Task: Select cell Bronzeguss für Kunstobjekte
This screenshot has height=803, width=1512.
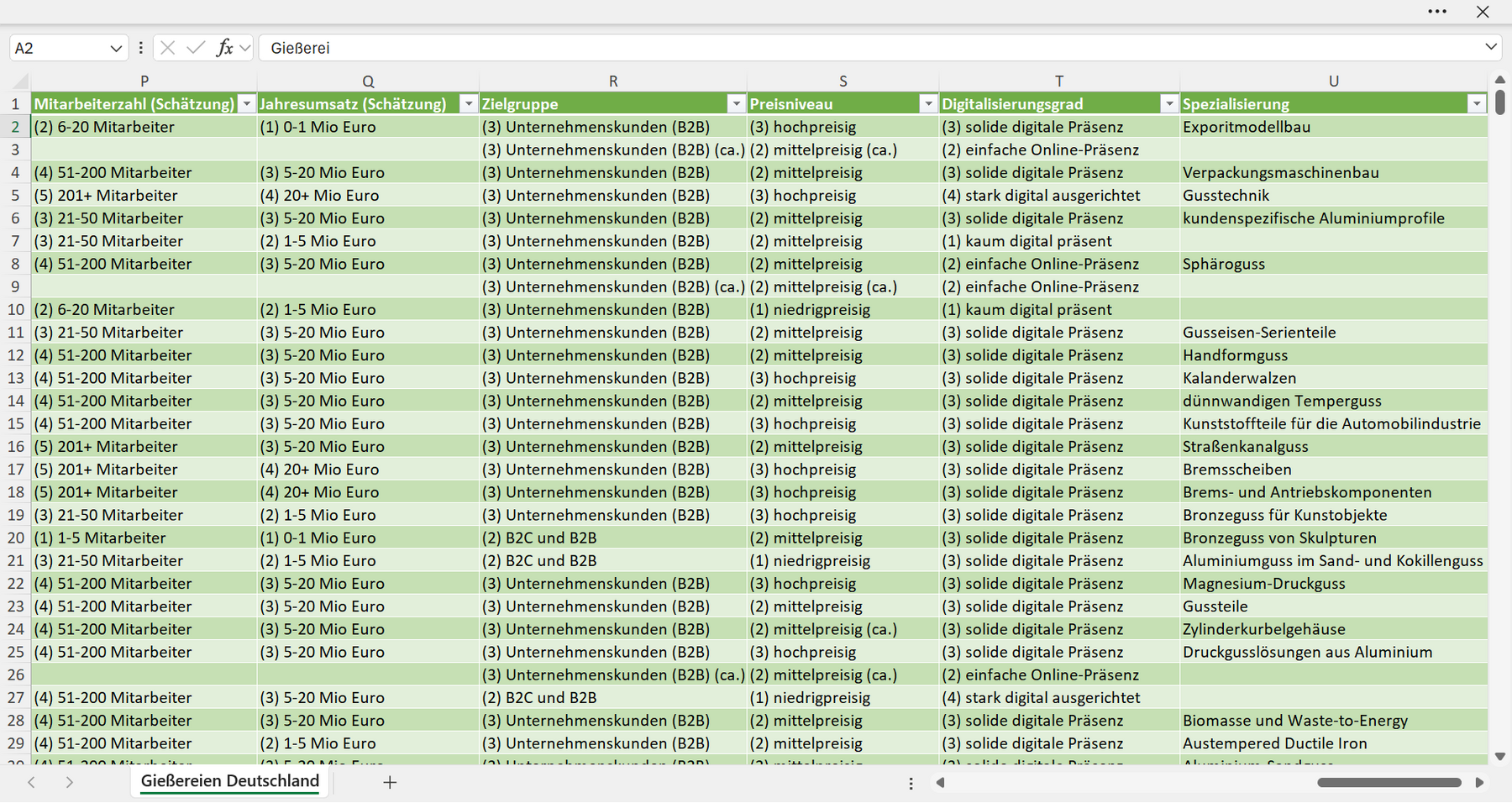Action: pos(1334,516)
